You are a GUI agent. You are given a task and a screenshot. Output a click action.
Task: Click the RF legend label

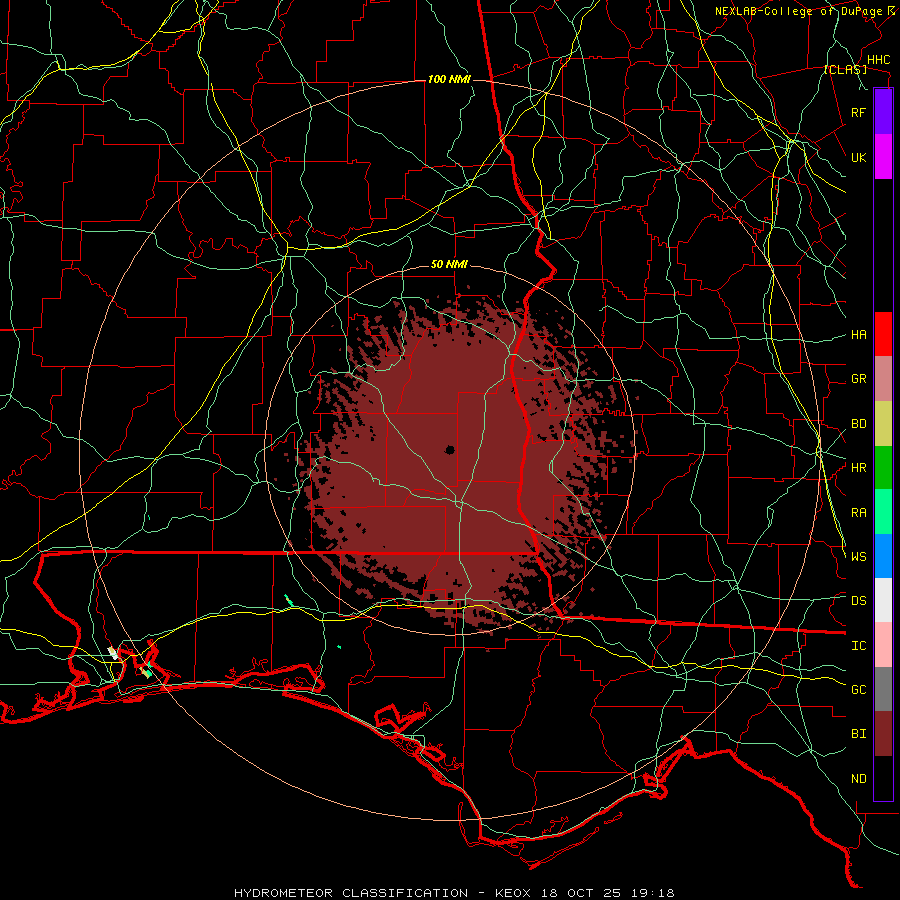coord(858,112)
